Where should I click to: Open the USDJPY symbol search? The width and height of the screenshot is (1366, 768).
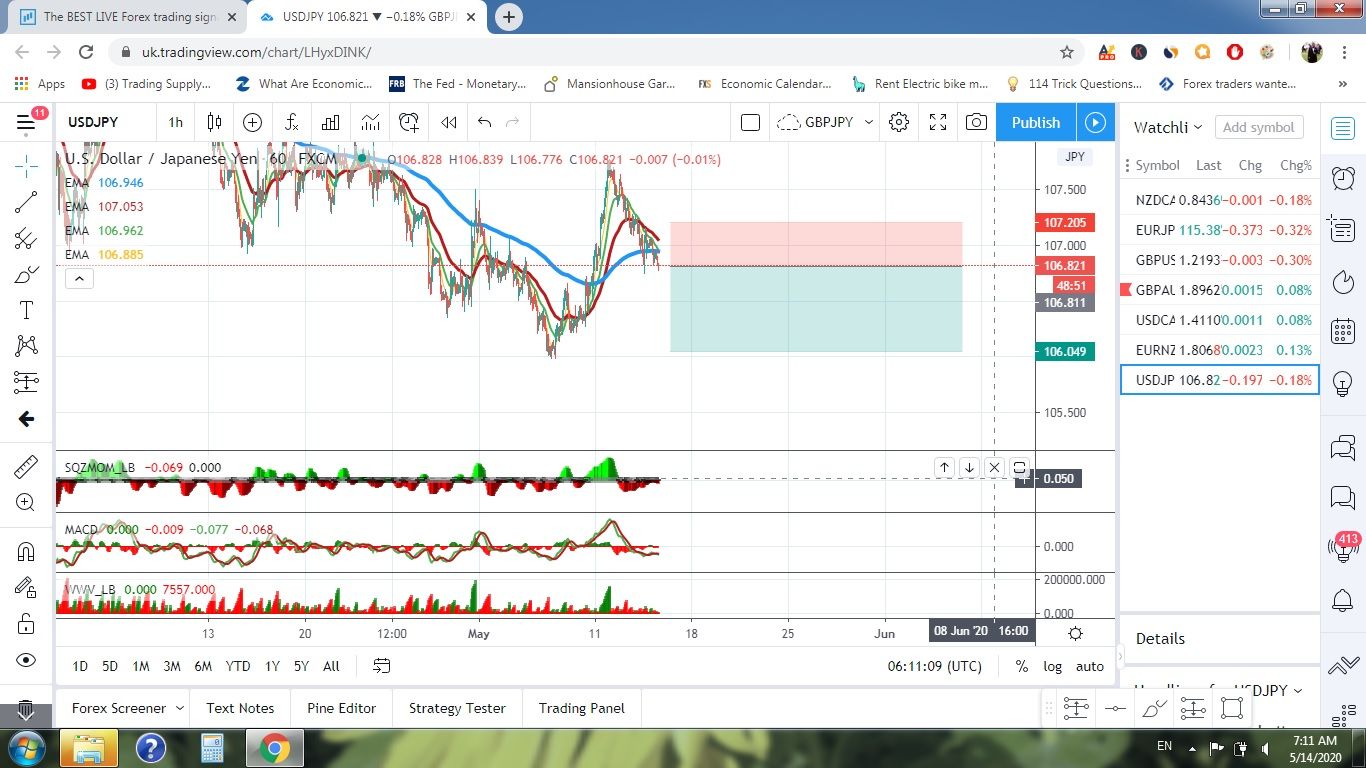pyautogui.click(x=93, y=122)
